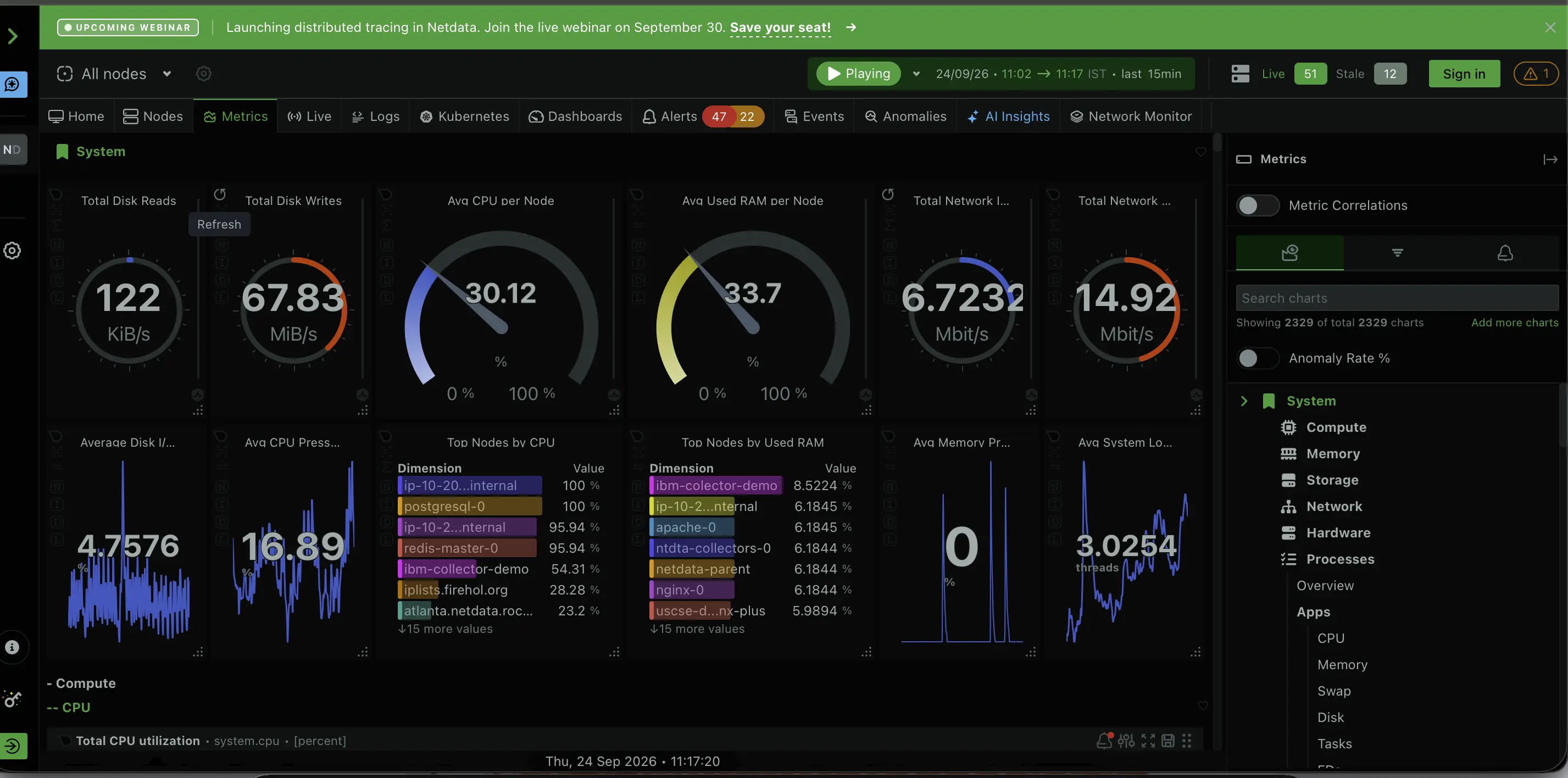Open settings gear in the left sidebar
The height and width of the screenshot is (778, 1568).
click(12, 251)
